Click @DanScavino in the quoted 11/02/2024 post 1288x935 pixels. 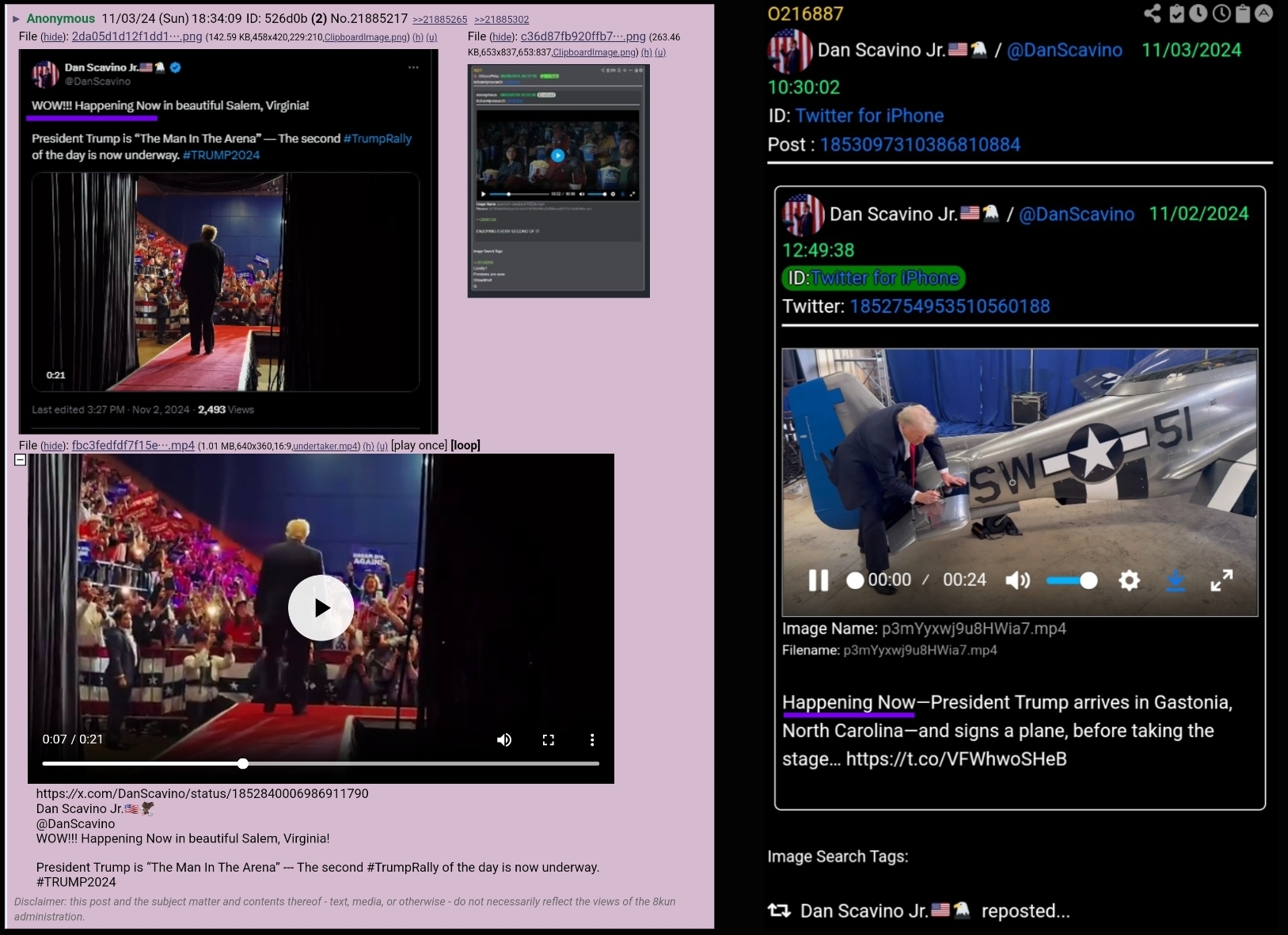(x=1077, y=214)
